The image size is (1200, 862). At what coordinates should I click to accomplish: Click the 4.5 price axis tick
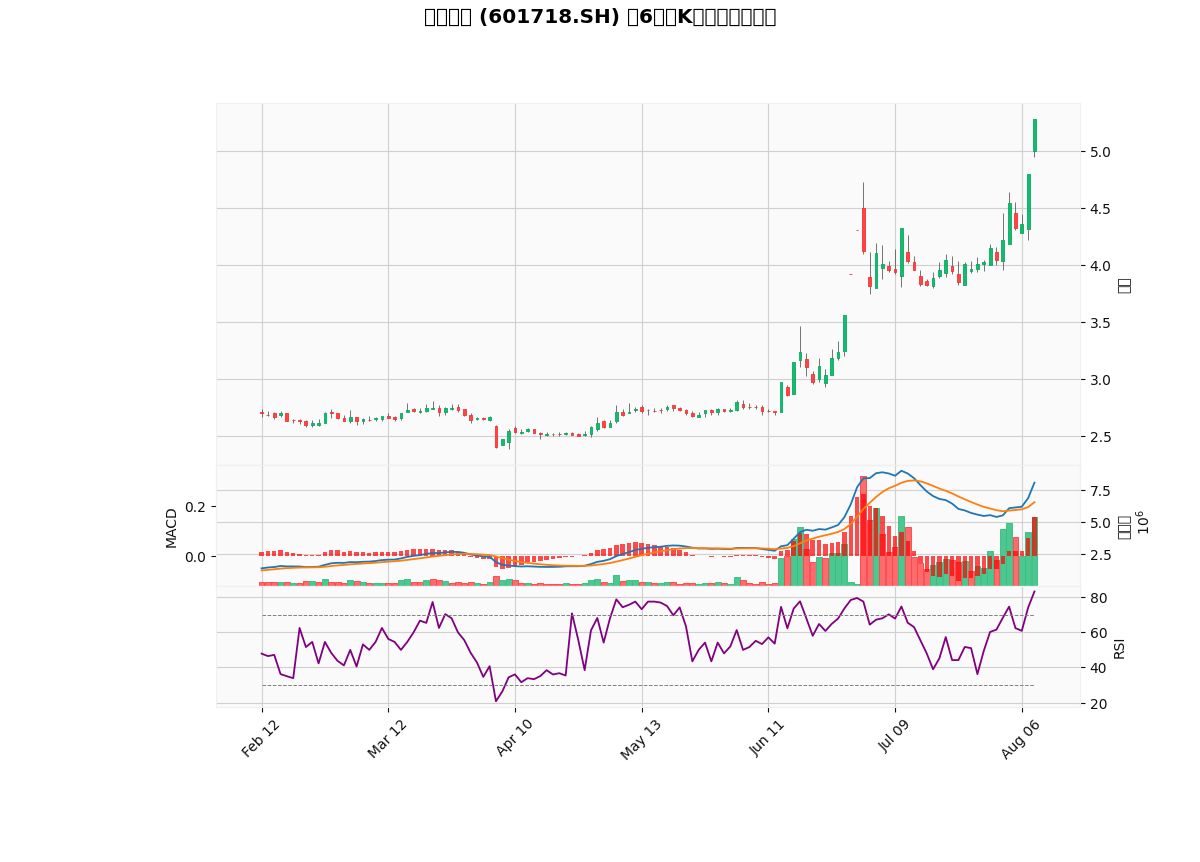1099,209
